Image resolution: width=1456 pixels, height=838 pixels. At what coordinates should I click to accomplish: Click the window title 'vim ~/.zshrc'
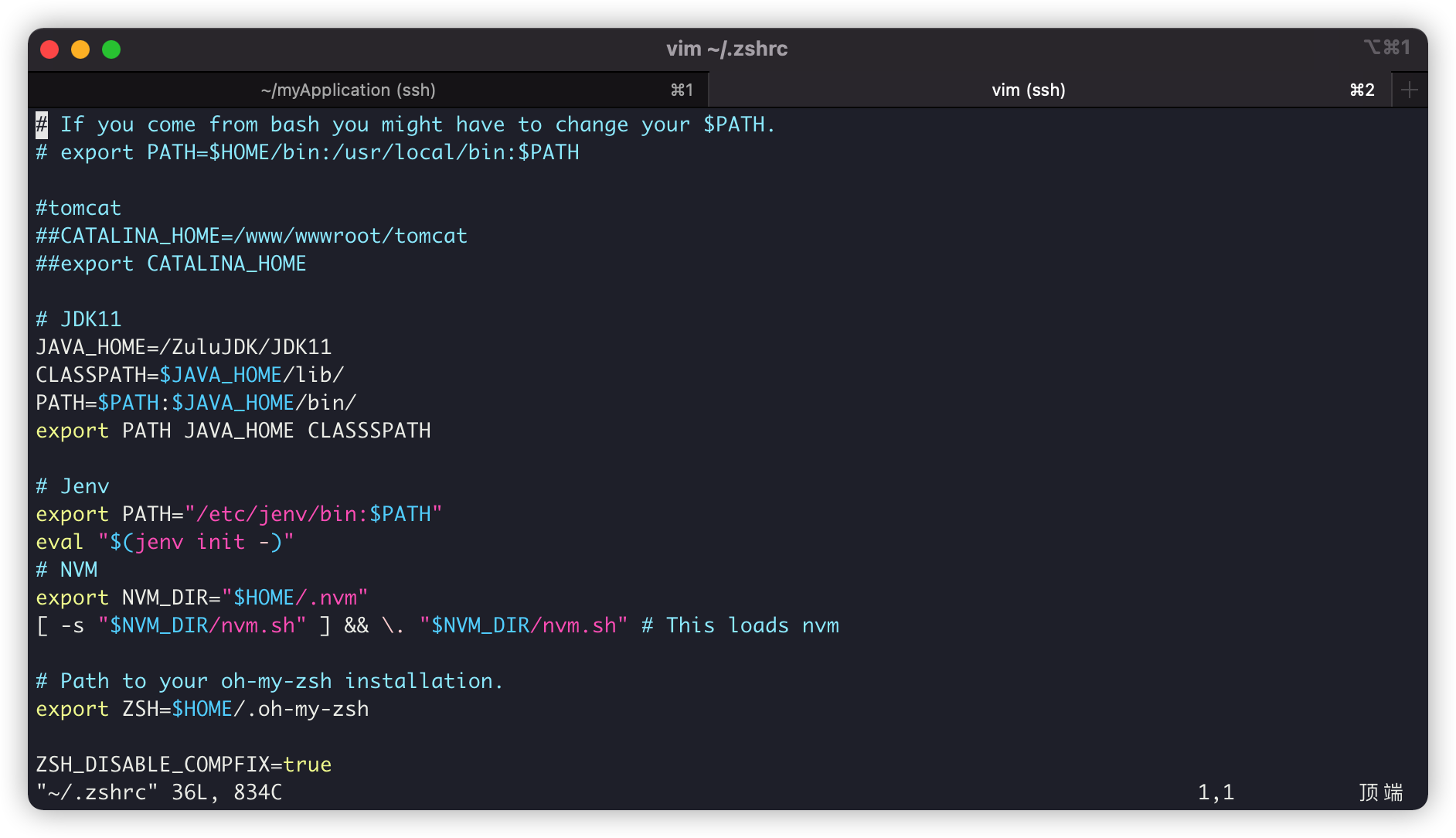coord(727,49)
